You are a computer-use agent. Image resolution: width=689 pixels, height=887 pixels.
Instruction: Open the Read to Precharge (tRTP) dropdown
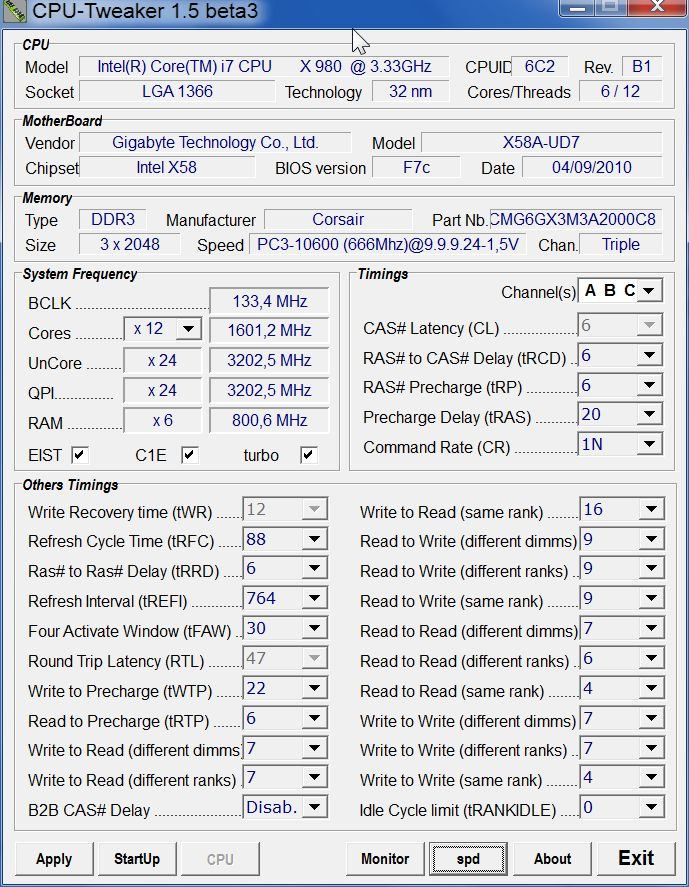point(285,718)
